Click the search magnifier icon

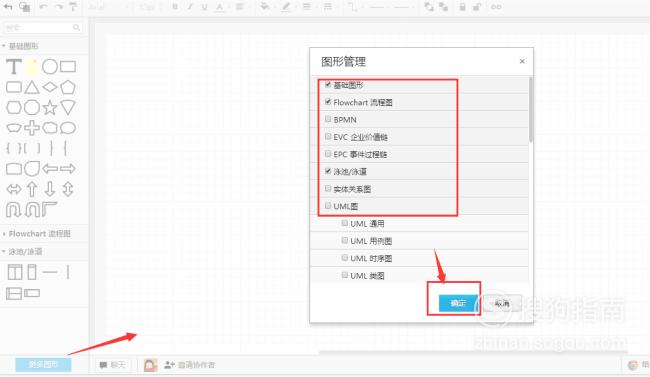pos(76,27)
